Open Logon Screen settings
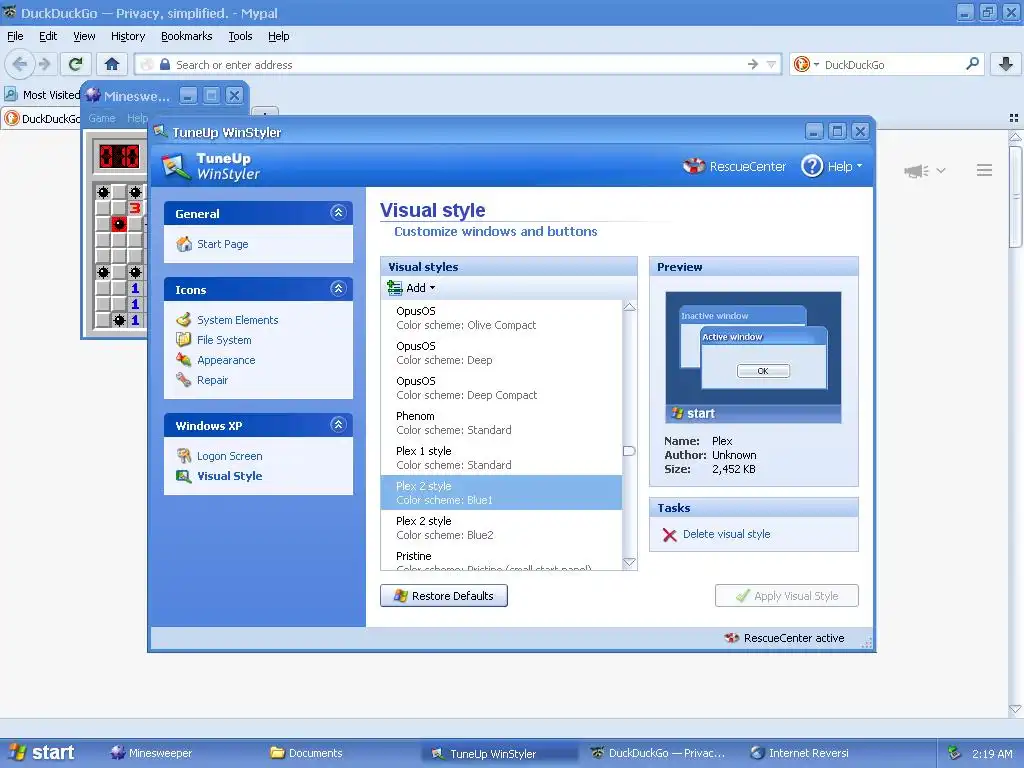 pos(219,456)
